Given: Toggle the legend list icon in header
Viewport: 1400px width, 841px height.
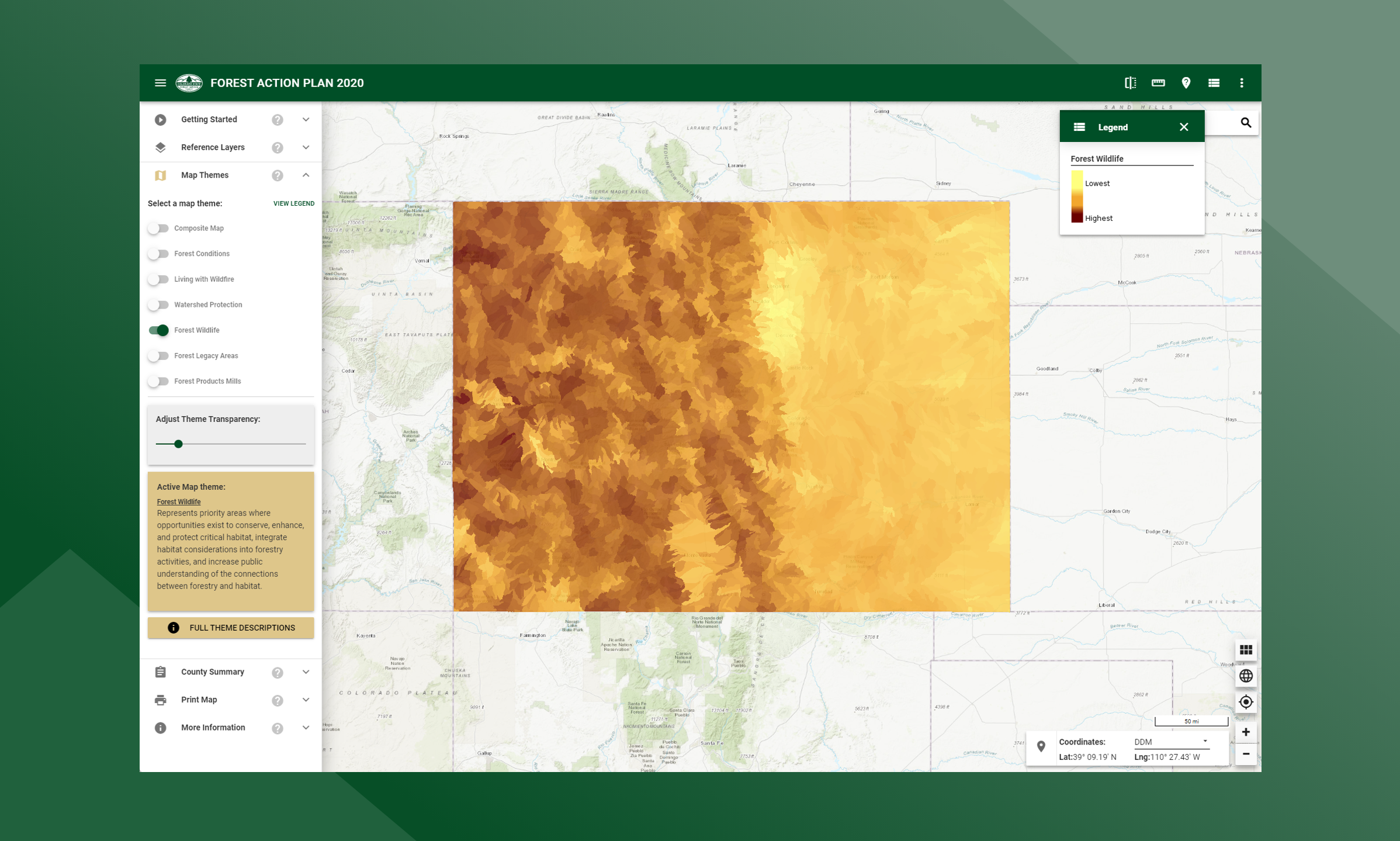Looking at the screenshot, I should click(x=1214, y=83).
